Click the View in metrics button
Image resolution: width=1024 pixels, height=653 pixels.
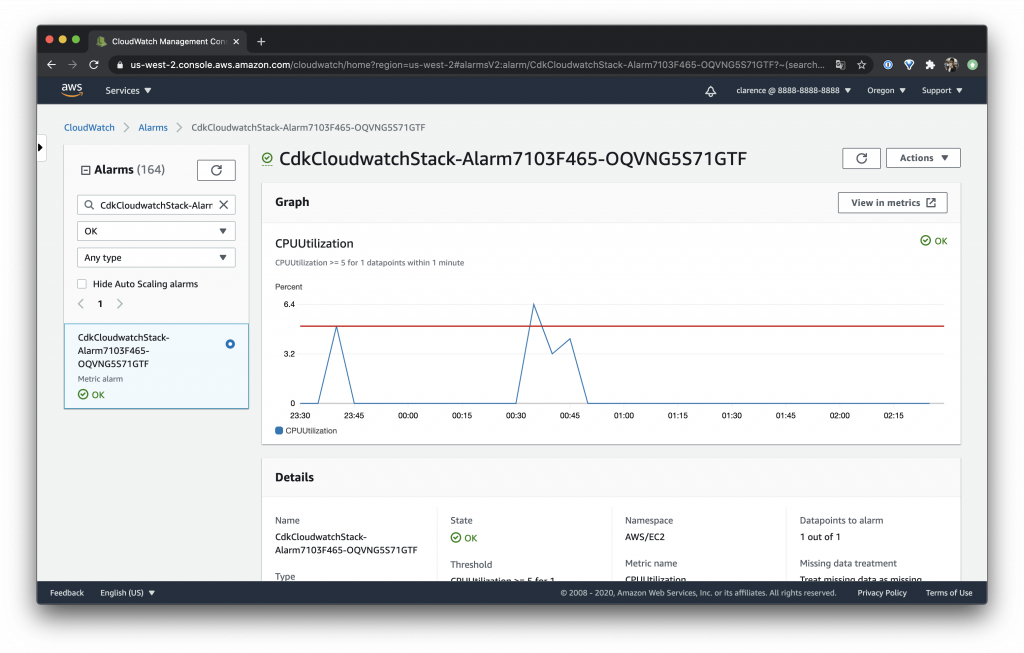[x=892, y=203]
